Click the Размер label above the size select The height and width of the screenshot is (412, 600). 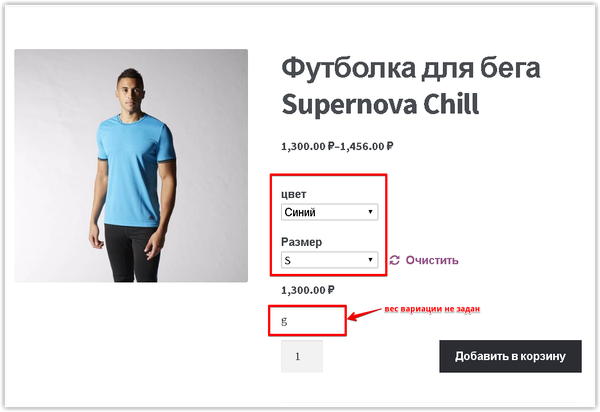coord(302,242)
